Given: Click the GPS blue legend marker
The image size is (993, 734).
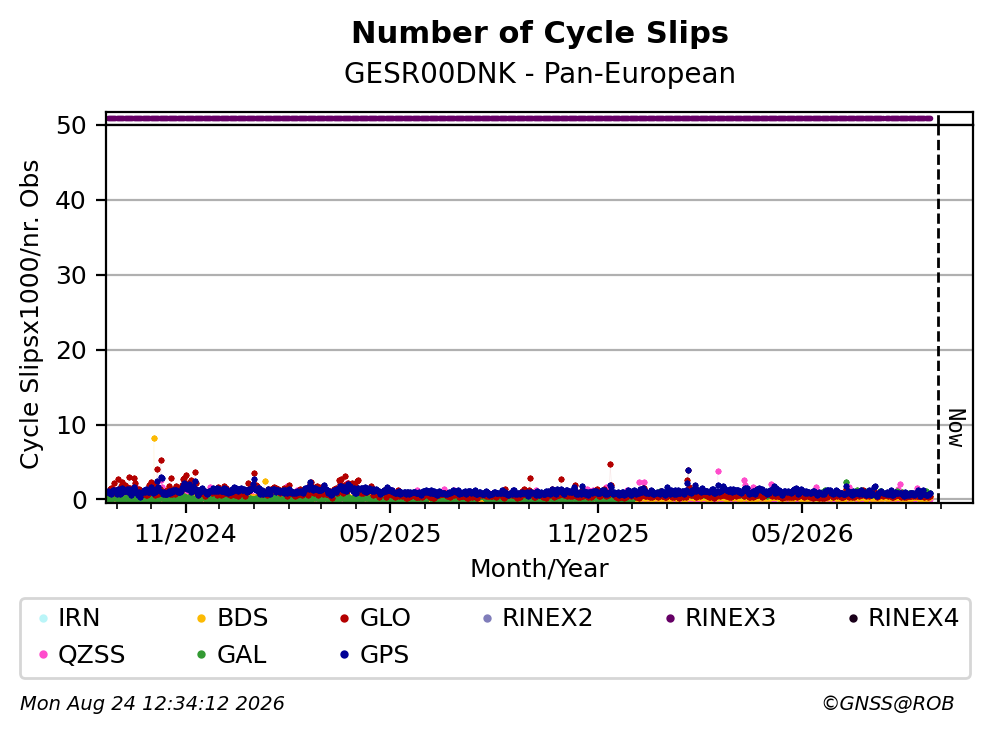Looking at the screenshot, I should (x=345, y=655).
